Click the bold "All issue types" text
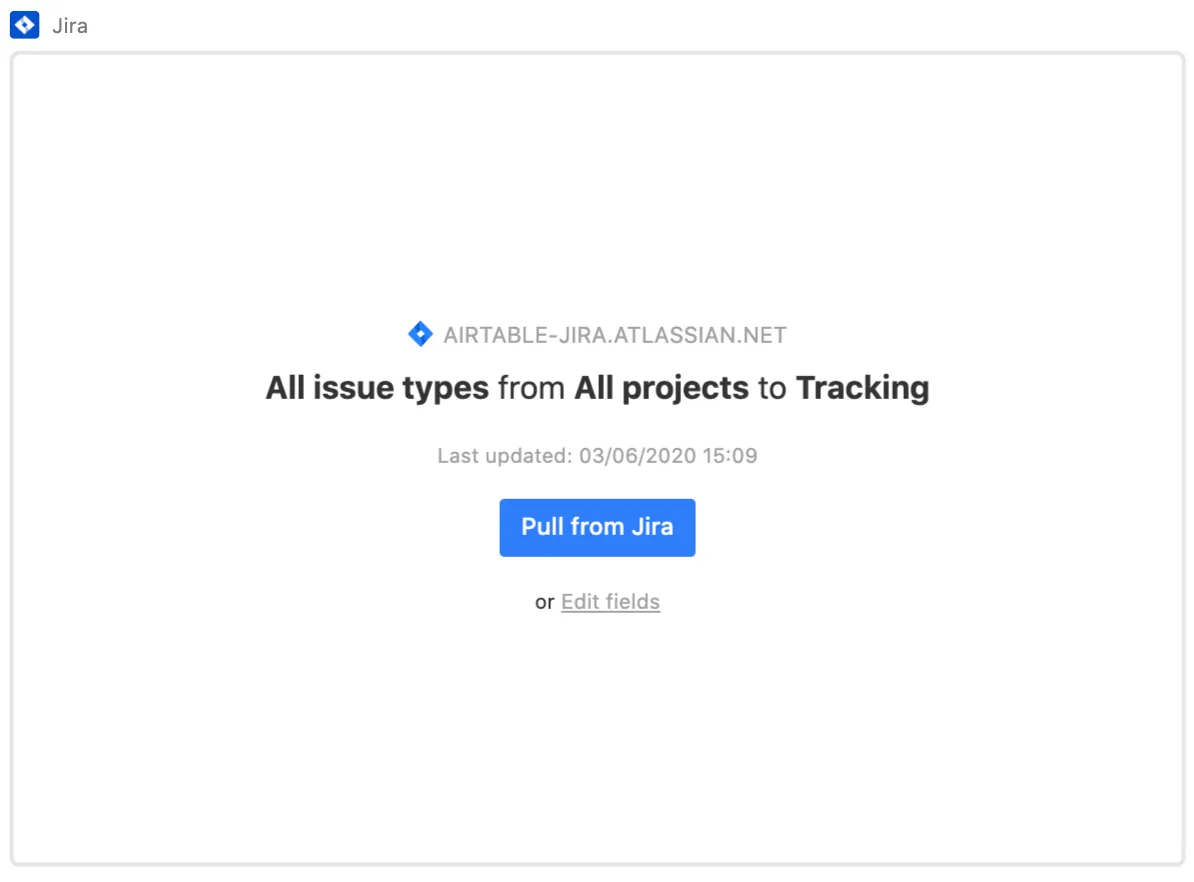Viewport: 1194px width, 882px height. pos(377,388)
